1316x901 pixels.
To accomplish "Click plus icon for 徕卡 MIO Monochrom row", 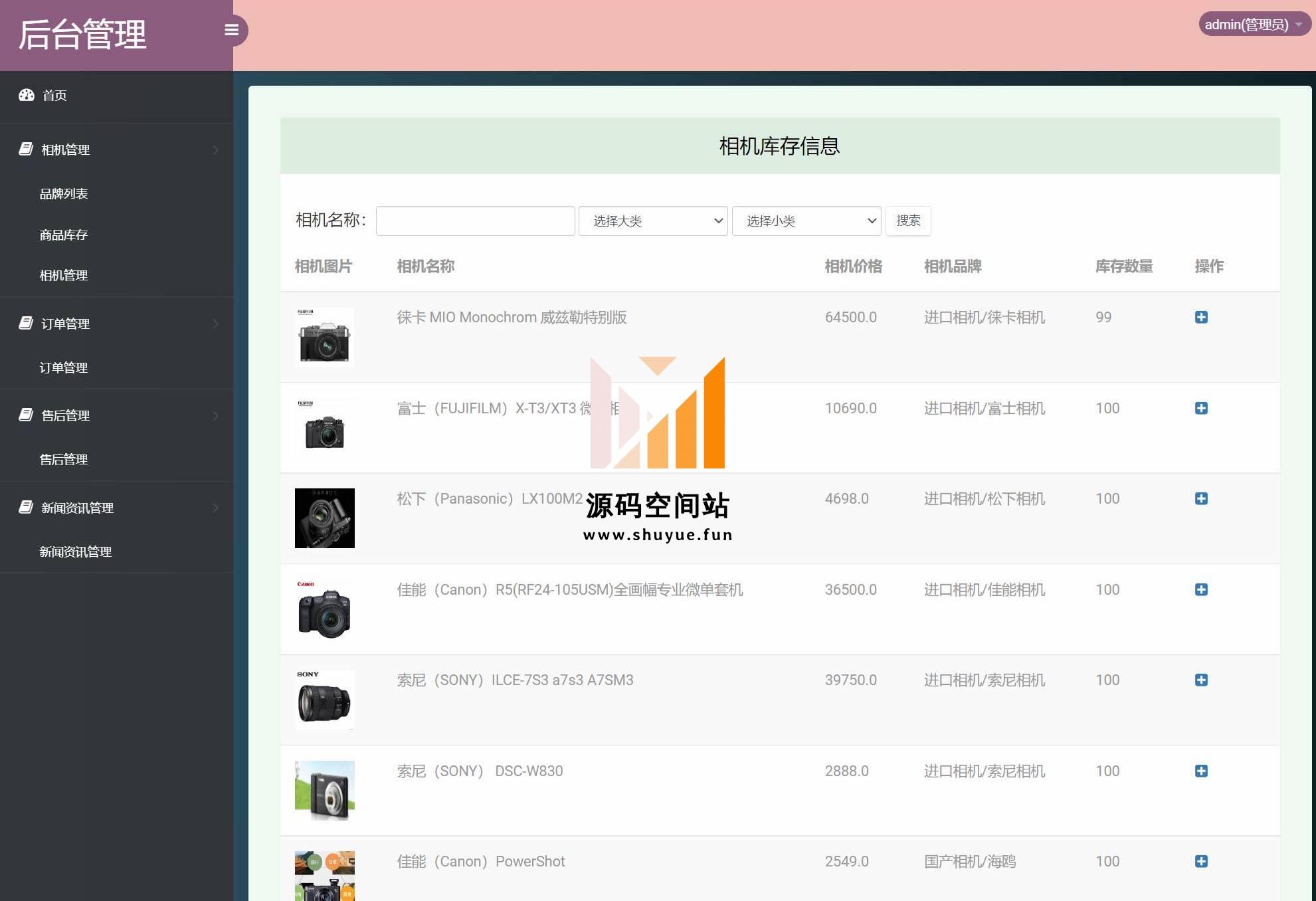I will [1201, 317].
